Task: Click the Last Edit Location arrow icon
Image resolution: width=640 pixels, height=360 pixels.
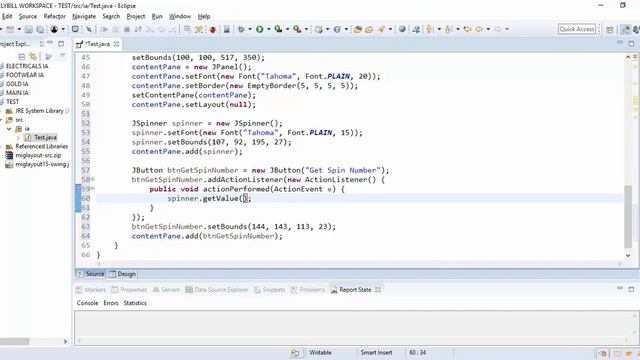Action: [467, 29]
